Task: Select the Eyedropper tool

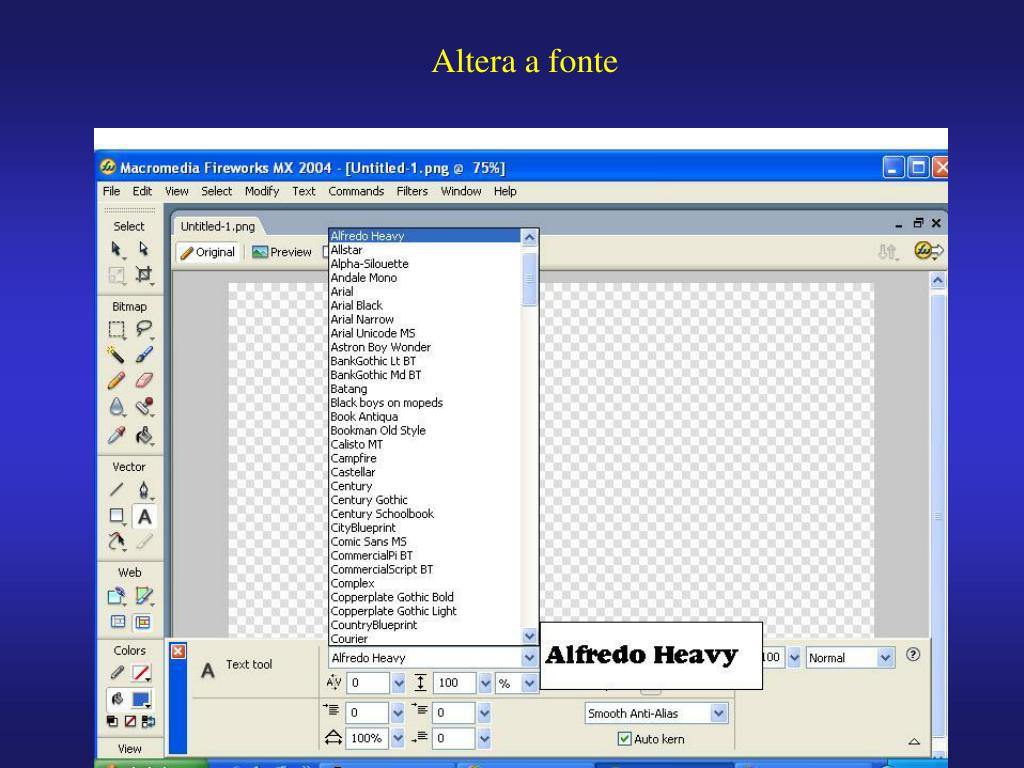Action: click(116, 435)
